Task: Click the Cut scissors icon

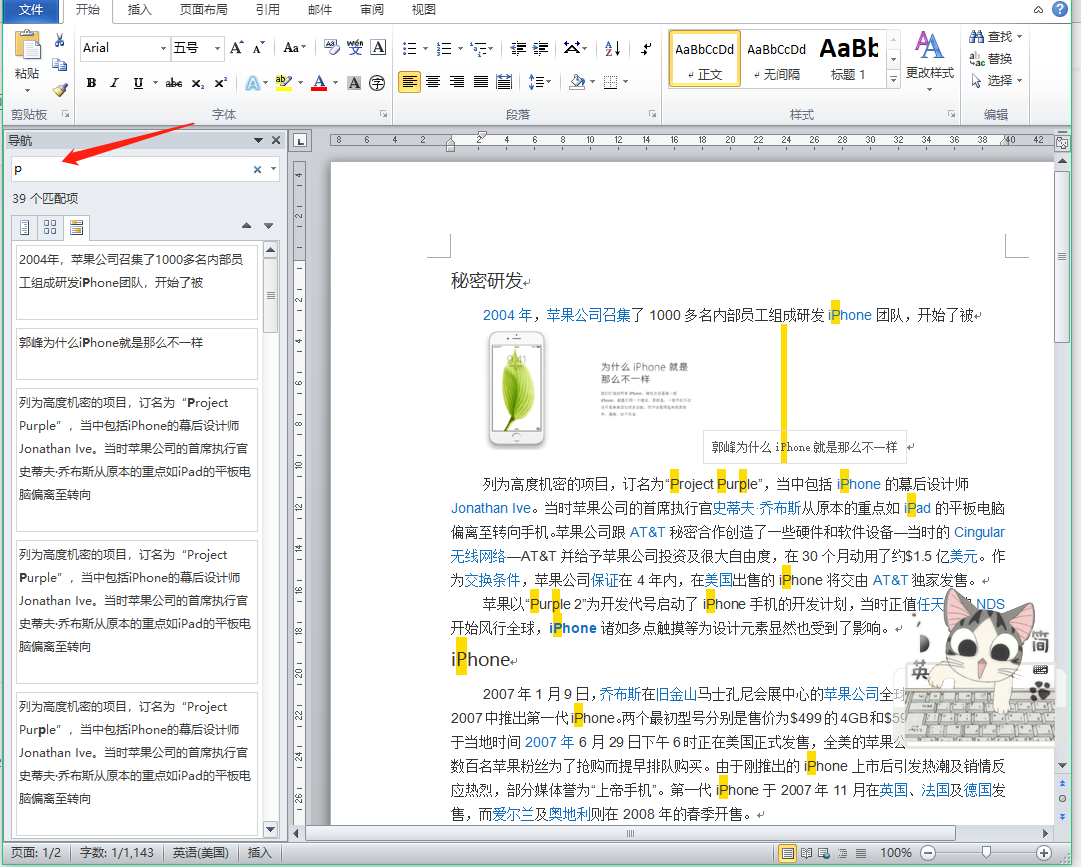Action: click(60, 41)
